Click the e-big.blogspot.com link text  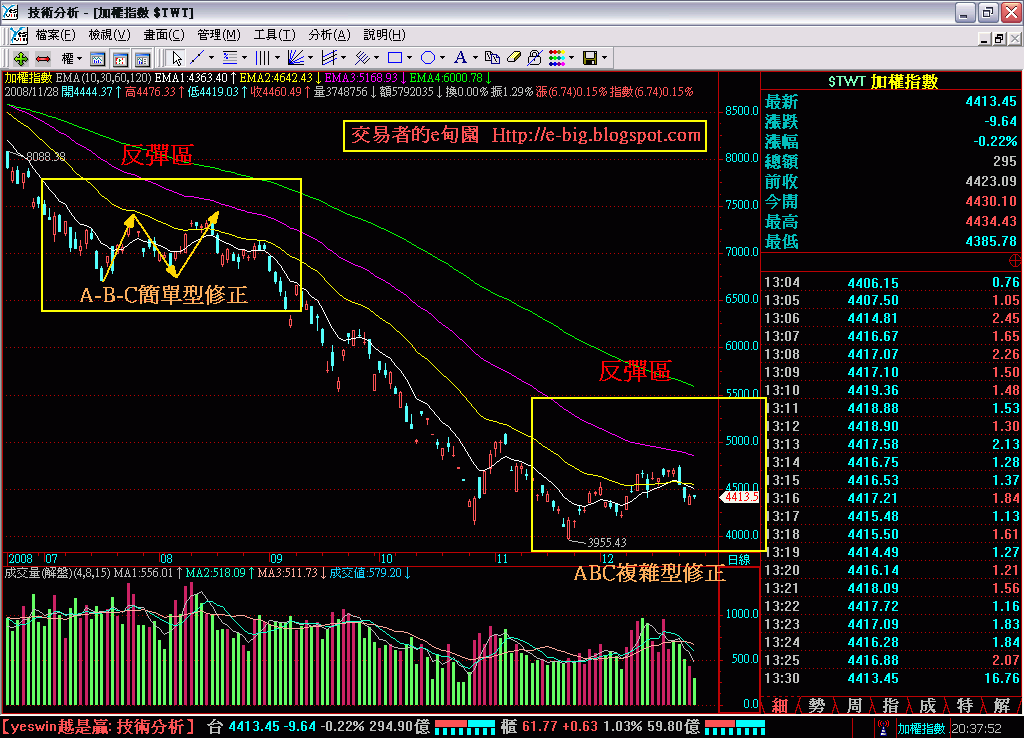pyautogui.click(x=596, y=135)
